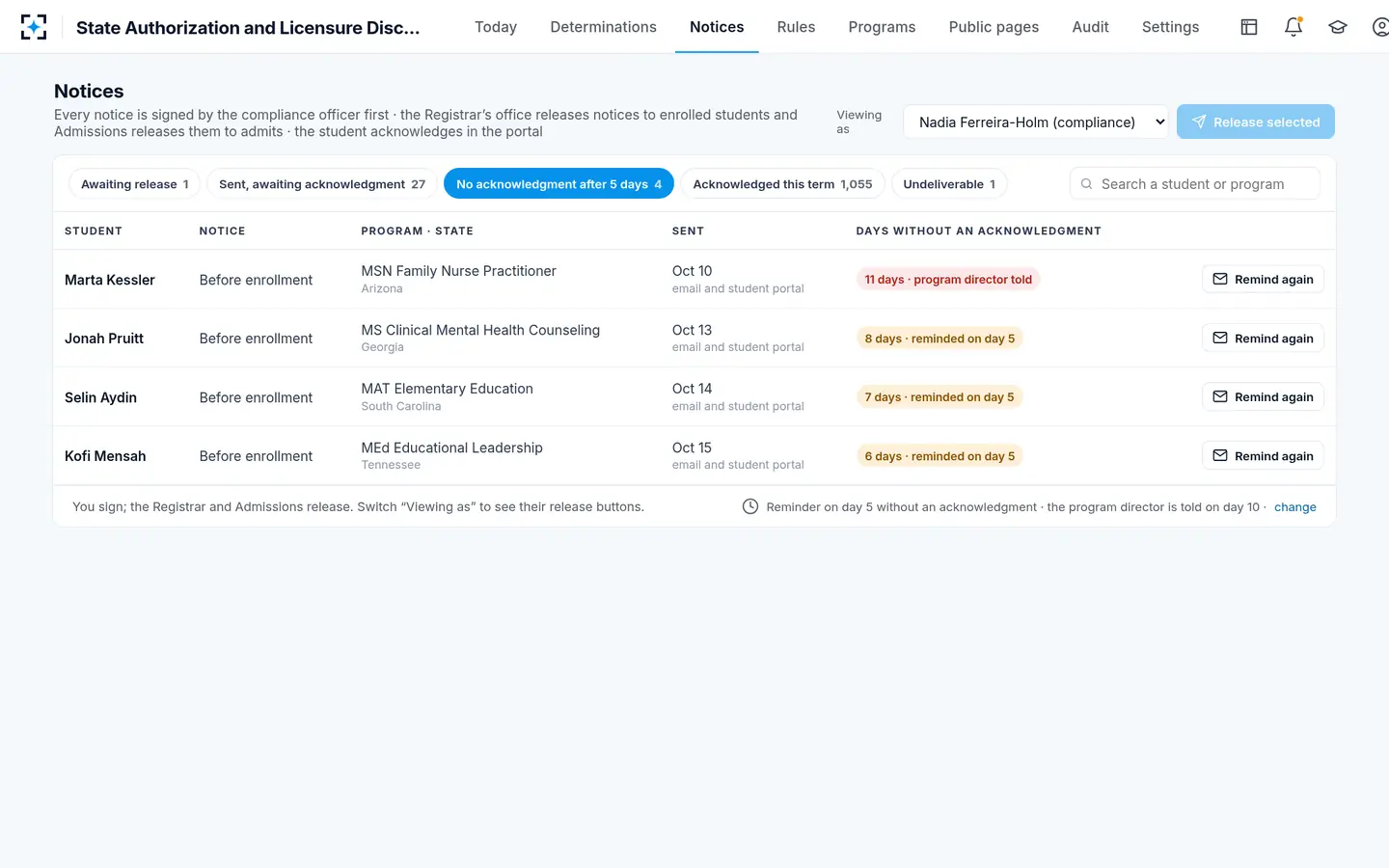Click the graduation cap icon
The image size is (1389, 868).
tap(1338, 27)
